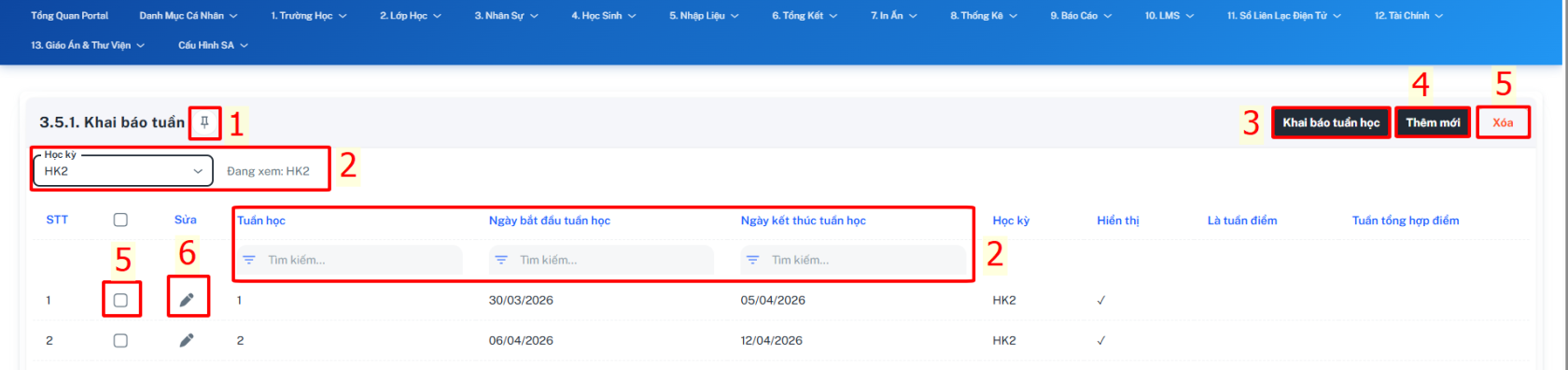The height and width of the screenshot is (370, 1568).
Task: Click Hiển thị checkmark in row 2
Action: [x=1101, y=340]
